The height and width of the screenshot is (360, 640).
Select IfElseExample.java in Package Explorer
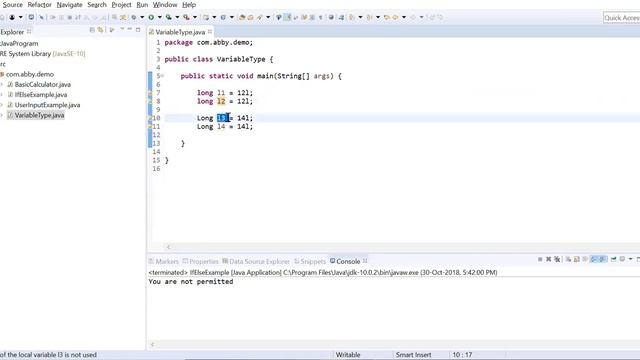click(x=41, y=95)
